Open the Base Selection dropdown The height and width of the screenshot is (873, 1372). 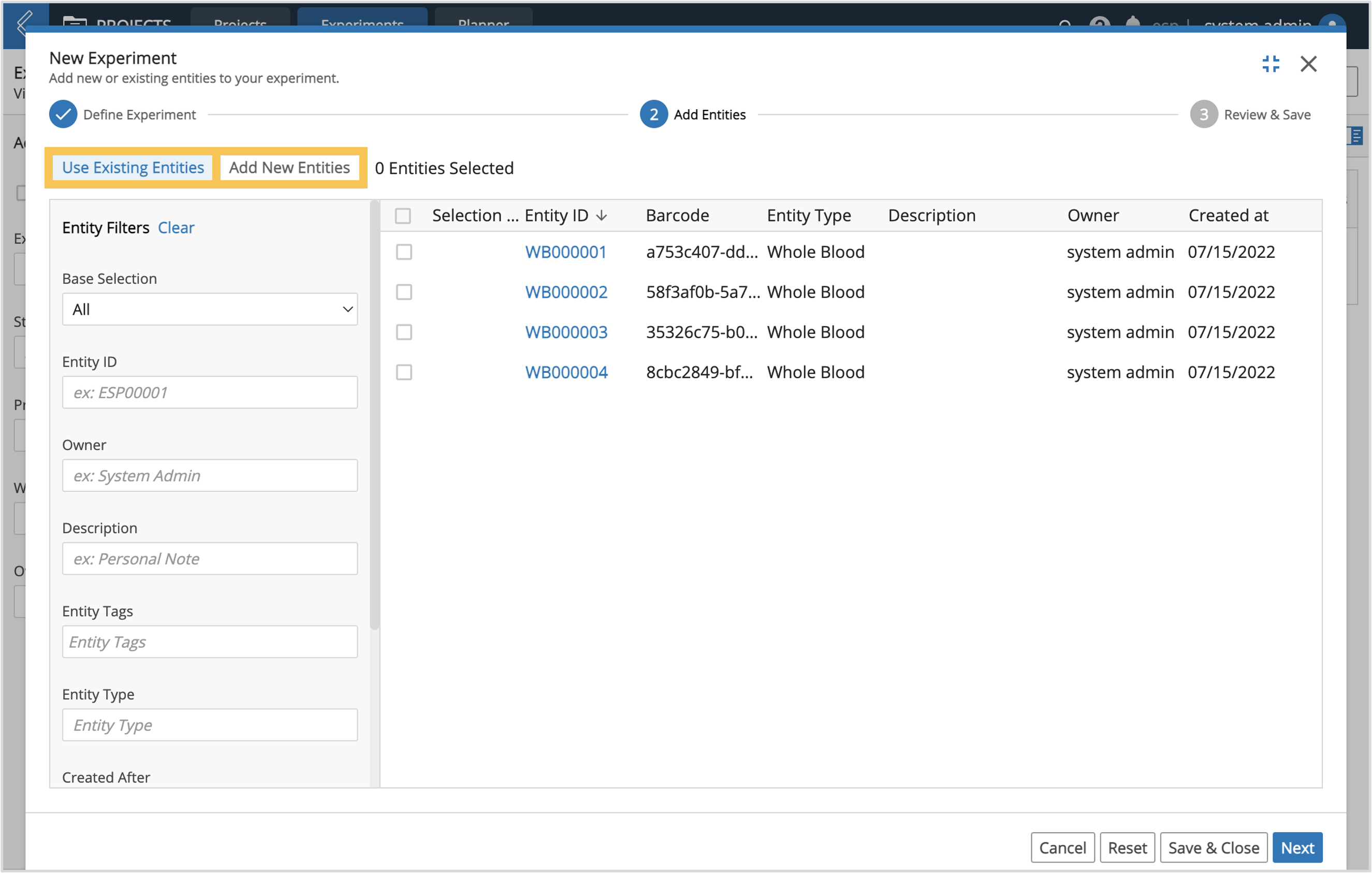[x=210, y=310]
